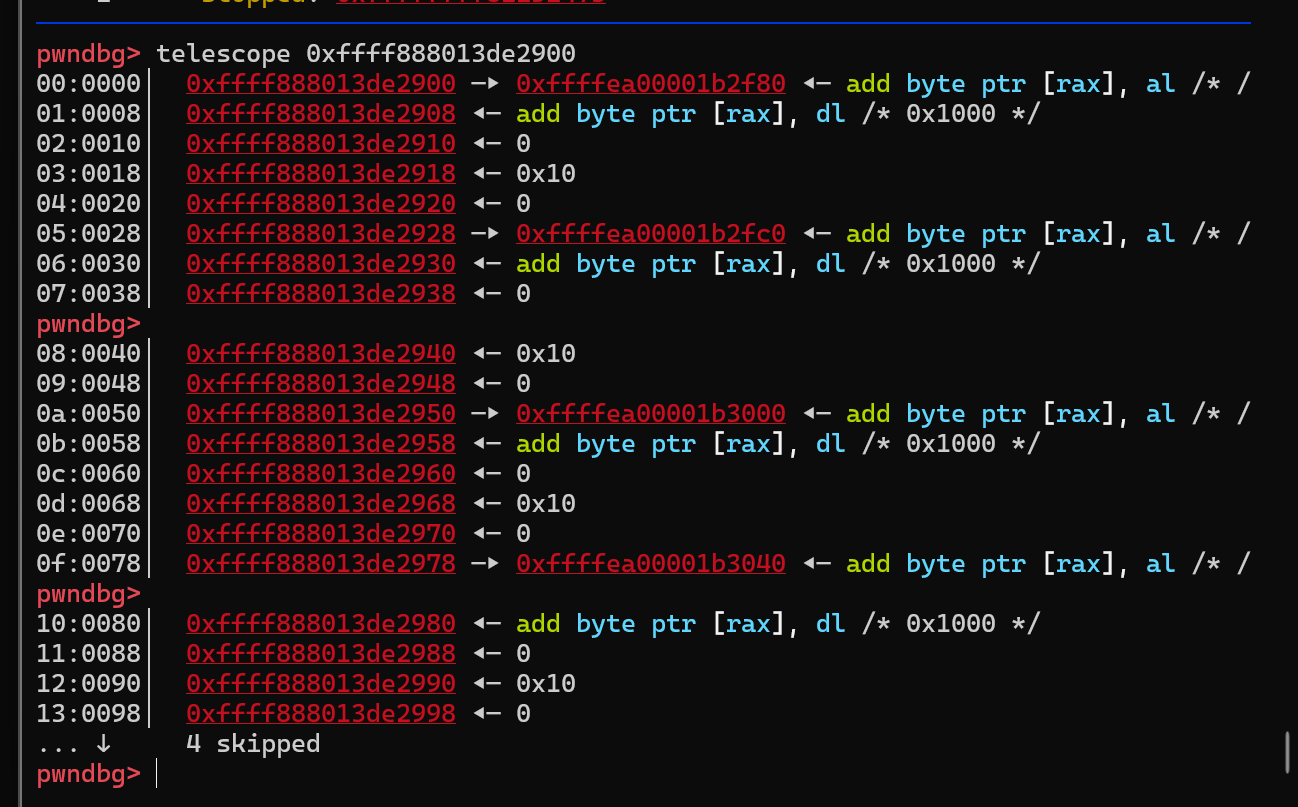Click address 0xffff888013de2908
Screen dimensions: 1298x807
(320, 114)
